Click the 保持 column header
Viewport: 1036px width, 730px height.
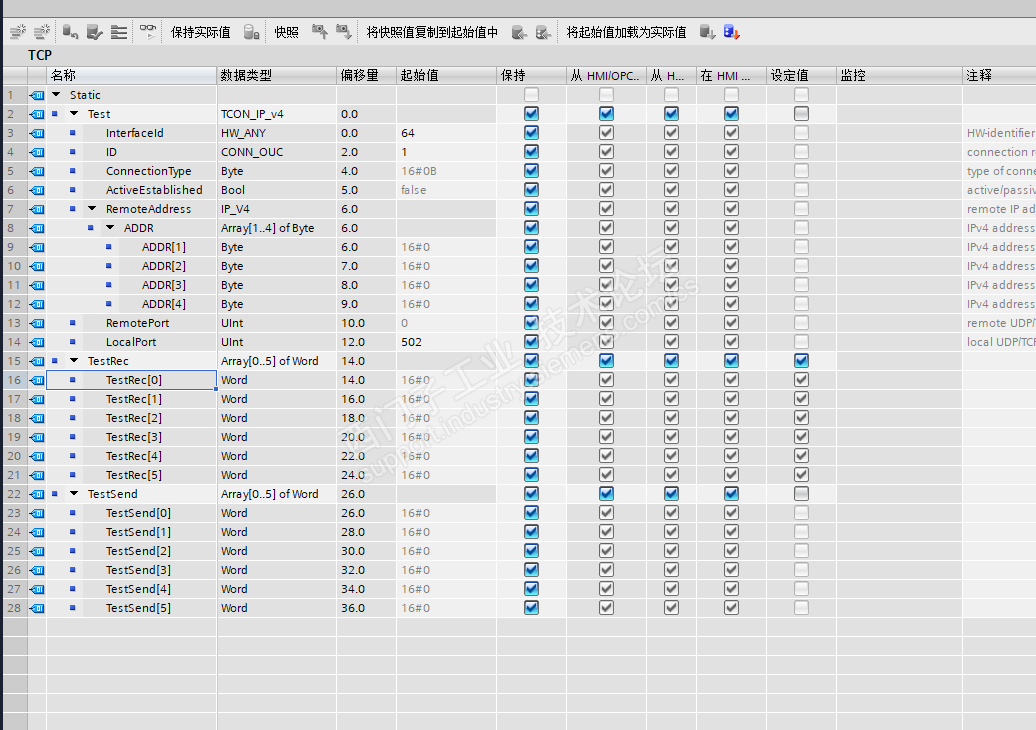531,75
